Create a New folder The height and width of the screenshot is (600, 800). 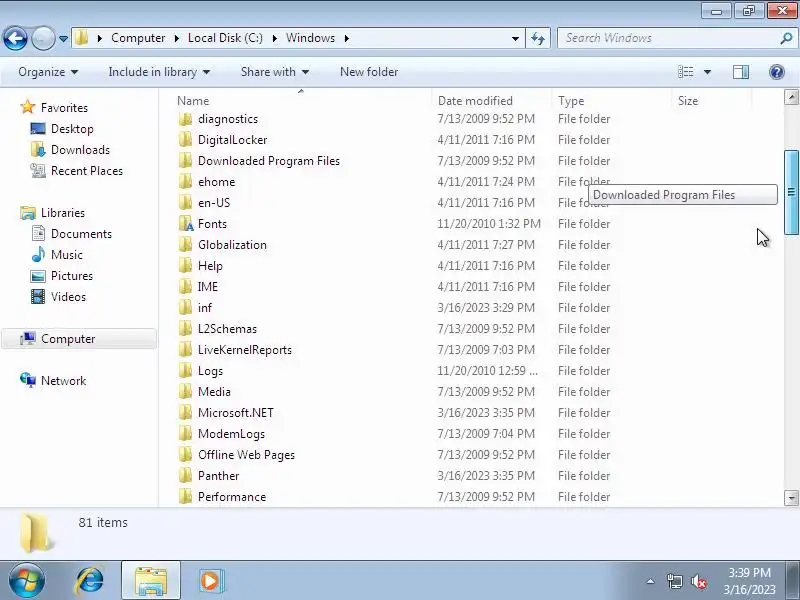[369, 72]
